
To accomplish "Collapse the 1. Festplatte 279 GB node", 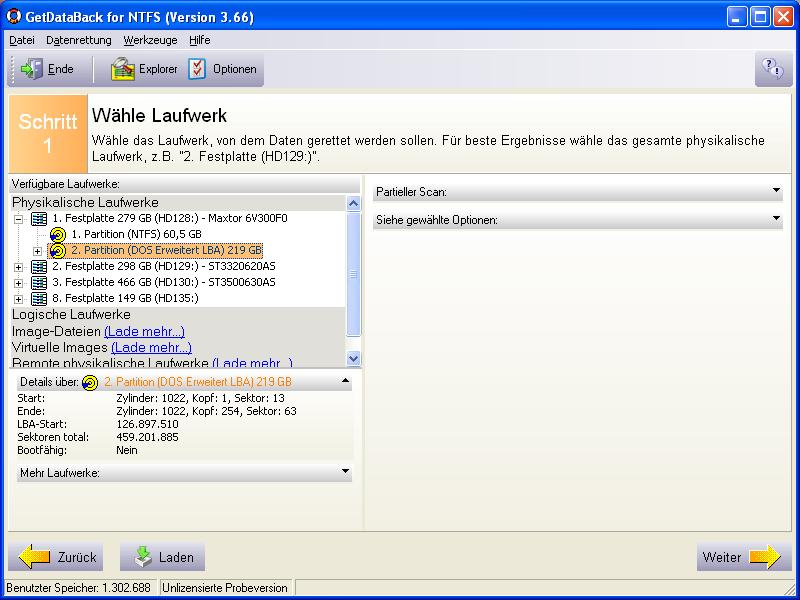I will tap(18, 219).
